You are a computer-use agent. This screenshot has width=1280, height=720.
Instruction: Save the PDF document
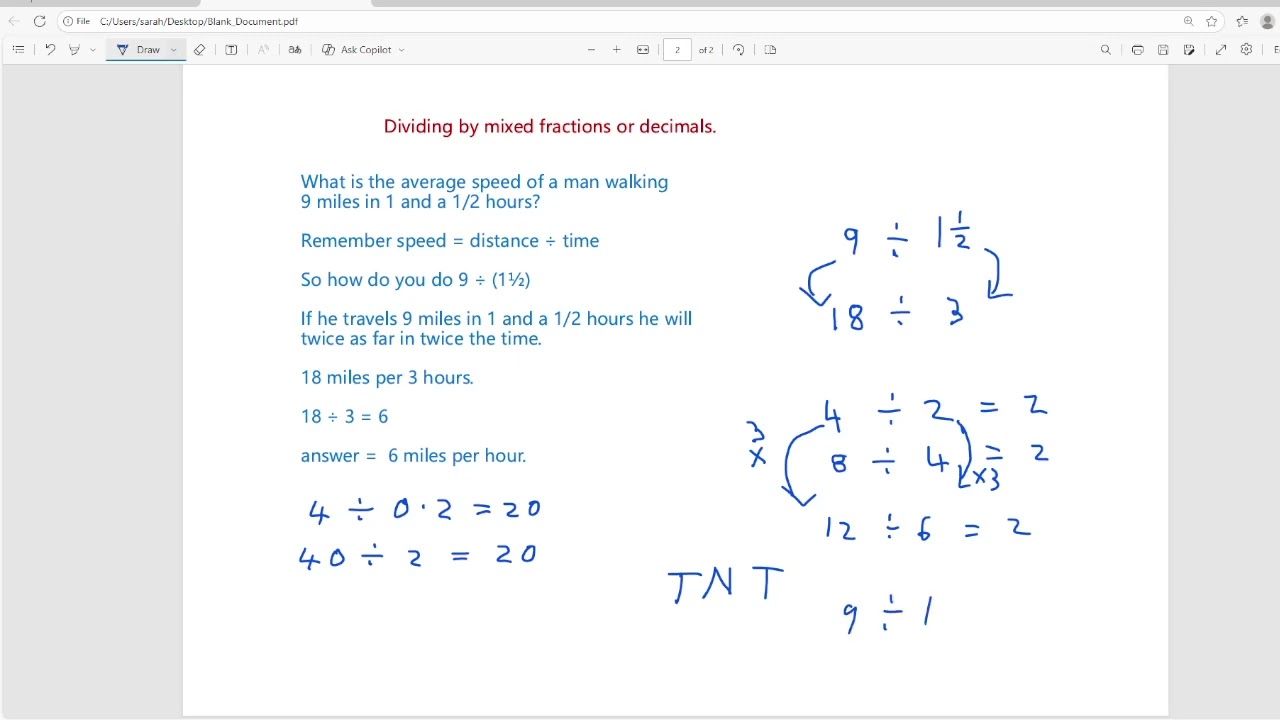click(x=1163, y=49)
